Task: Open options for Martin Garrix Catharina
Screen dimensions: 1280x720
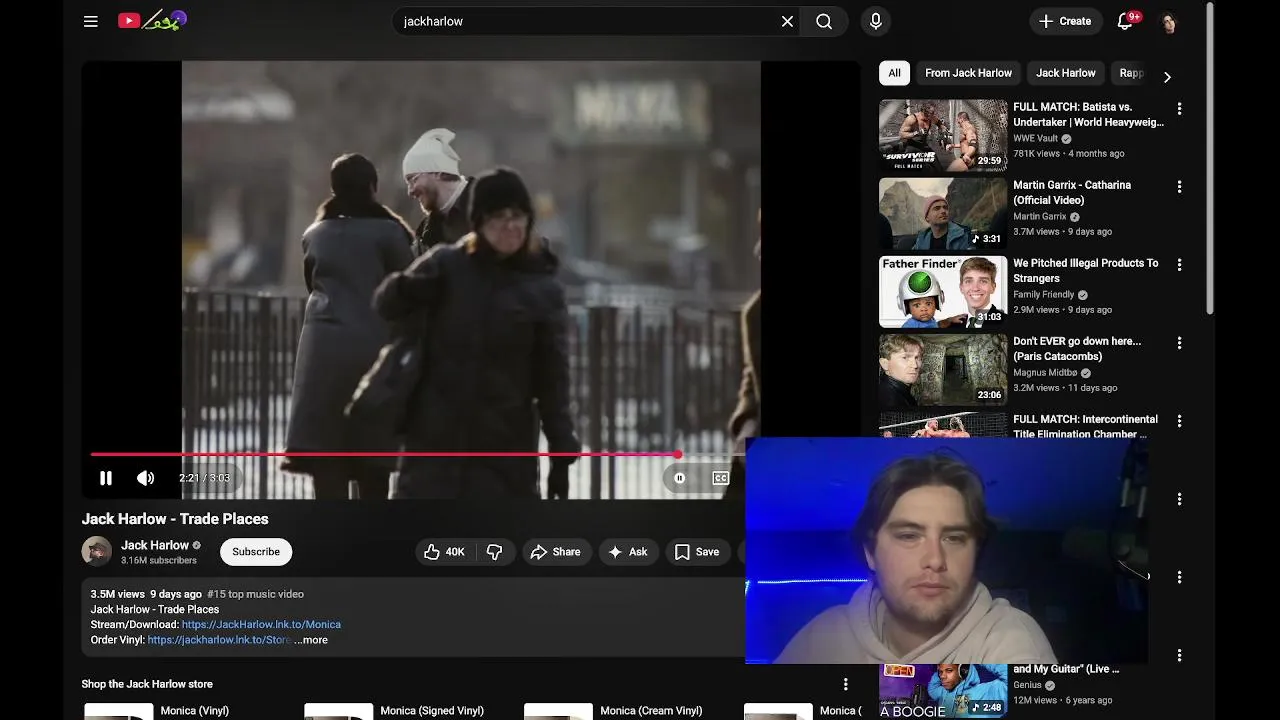Action: (1179, 187)
